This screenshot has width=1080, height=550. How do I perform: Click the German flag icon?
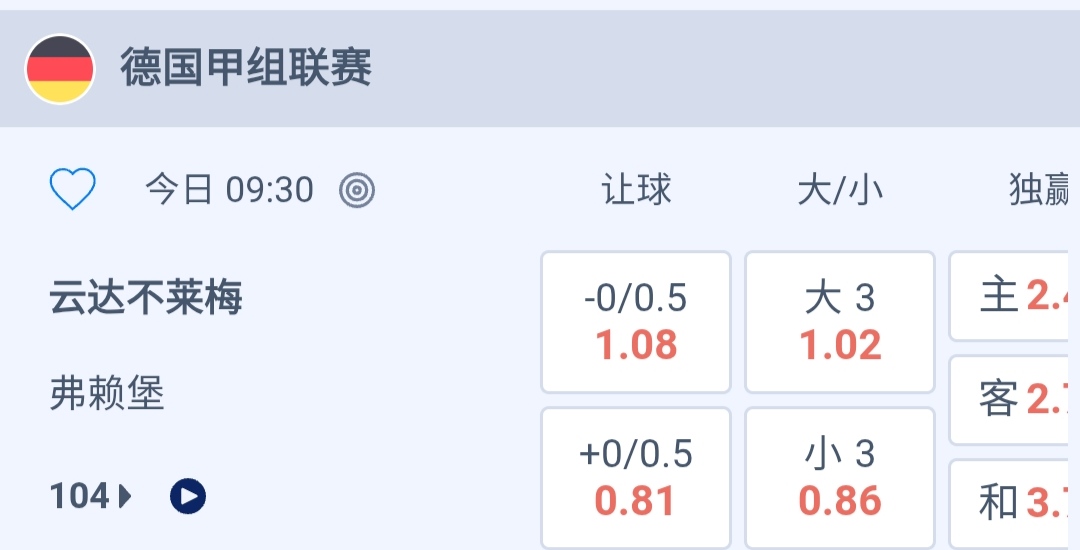(60, 69)
